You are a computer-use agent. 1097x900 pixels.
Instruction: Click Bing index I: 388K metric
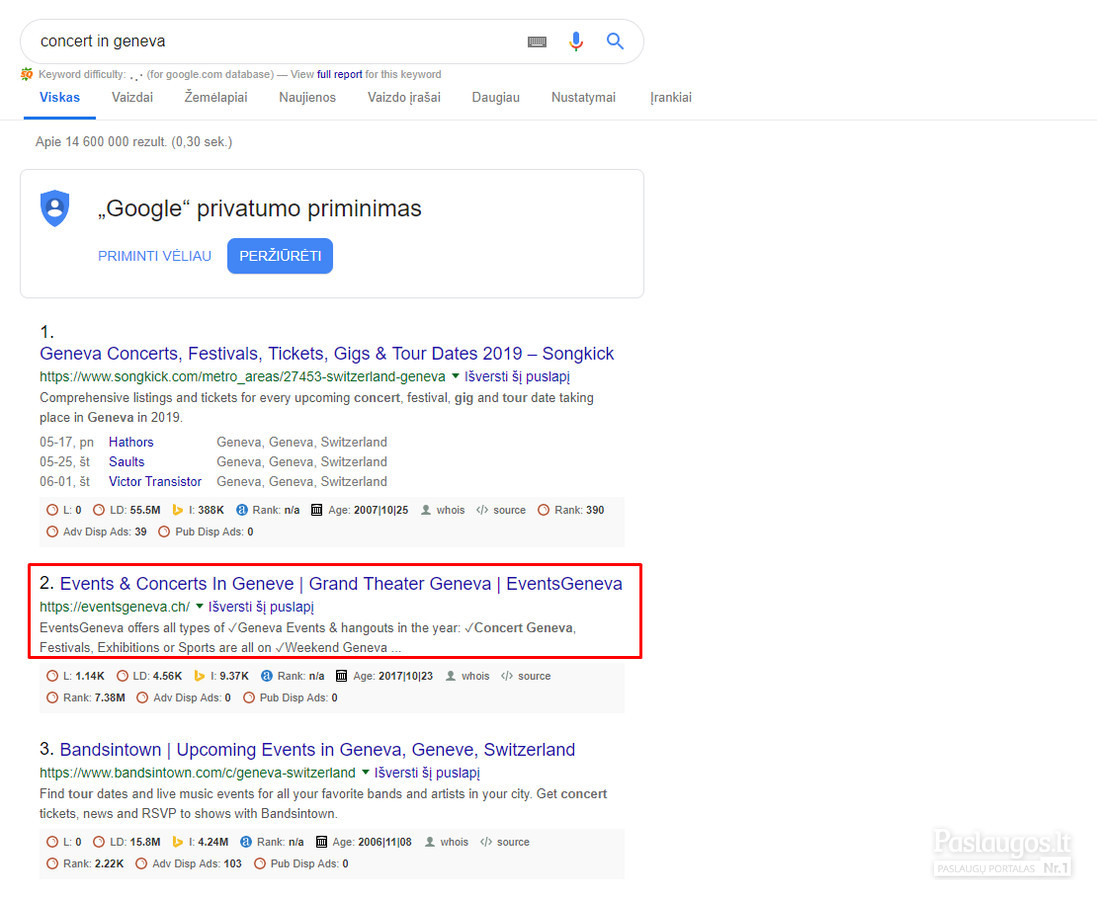[198, 510]
